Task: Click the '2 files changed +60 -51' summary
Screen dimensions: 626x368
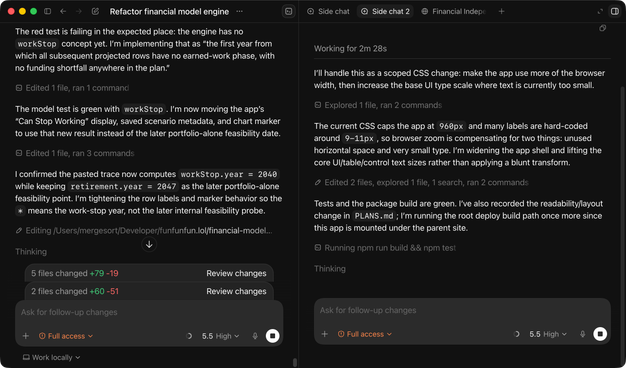Action: [x=75, y=291]
